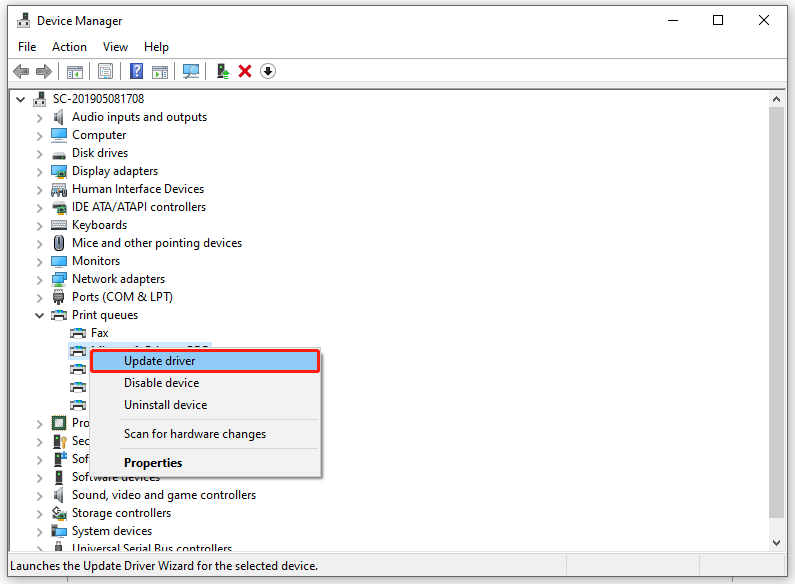795x584 pixels.
Task: Click the Keyboards category icon
Action: (x=59, y=225)
